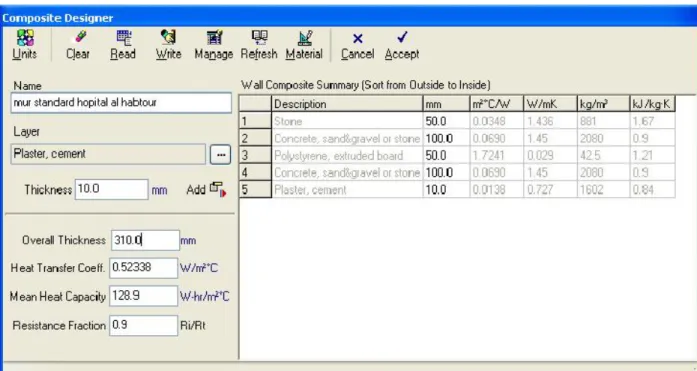
Task: Click the 1602 density cell
Action: (x=603, y=190)
